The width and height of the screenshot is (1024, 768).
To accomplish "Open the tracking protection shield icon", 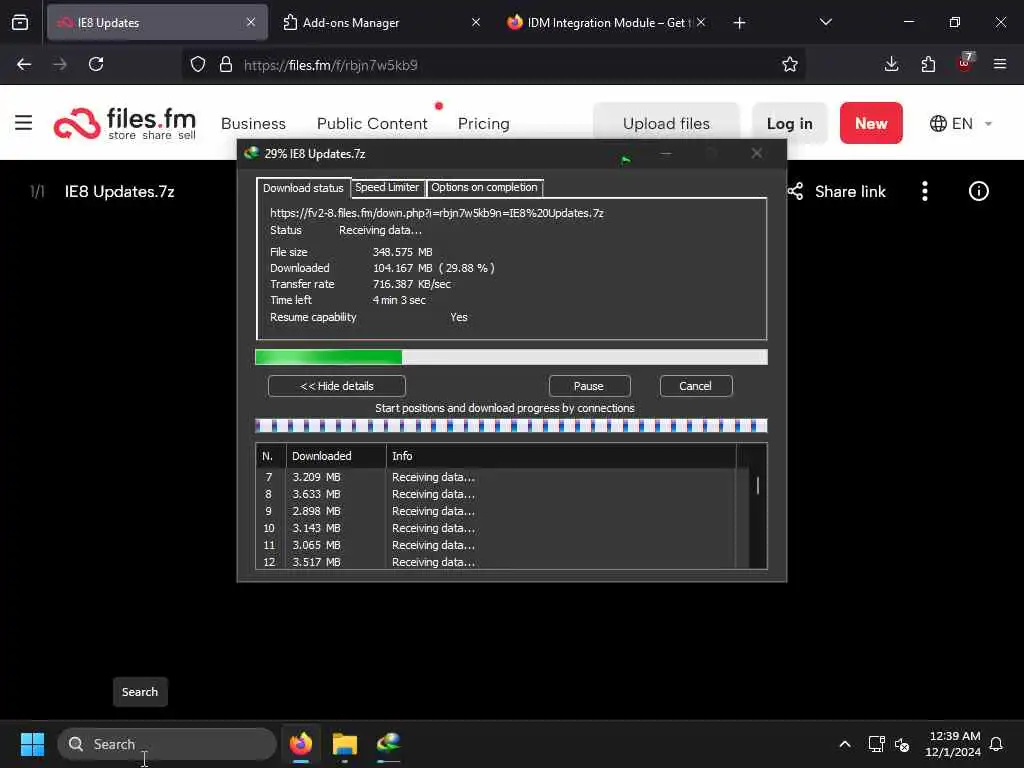I will tap(198, 65).
